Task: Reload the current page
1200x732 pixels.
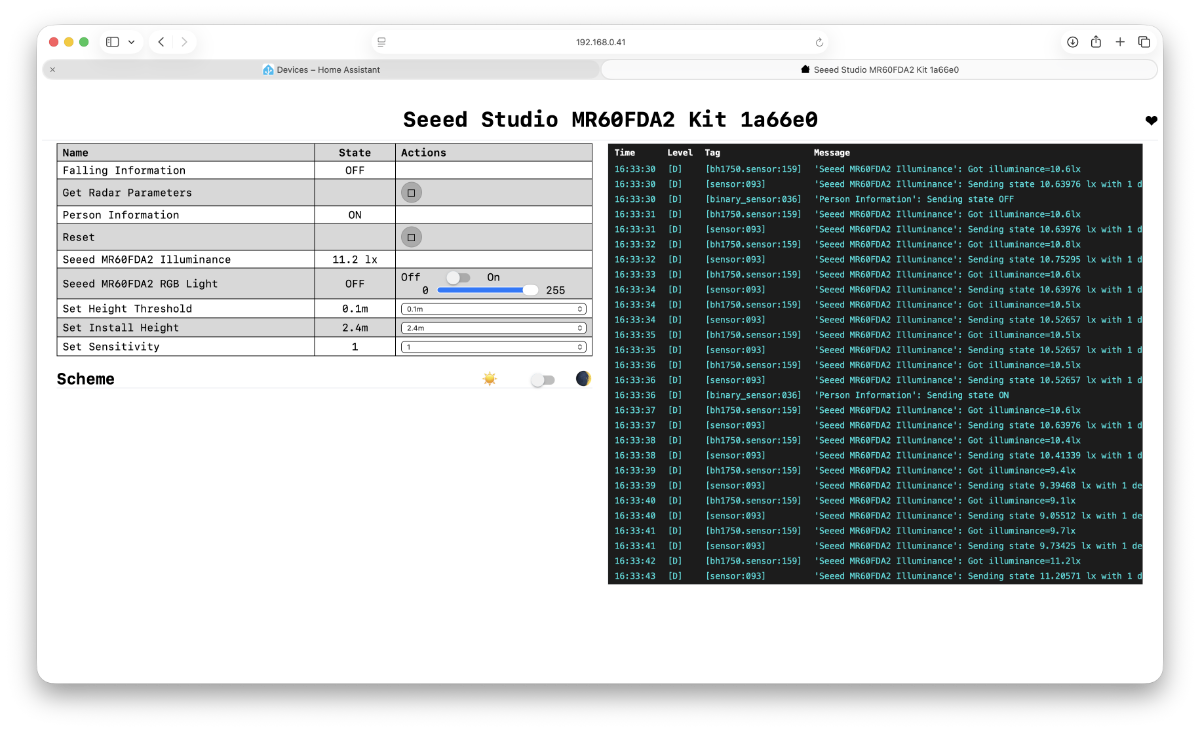Action: pyautogui.click(x=819, y=42)
